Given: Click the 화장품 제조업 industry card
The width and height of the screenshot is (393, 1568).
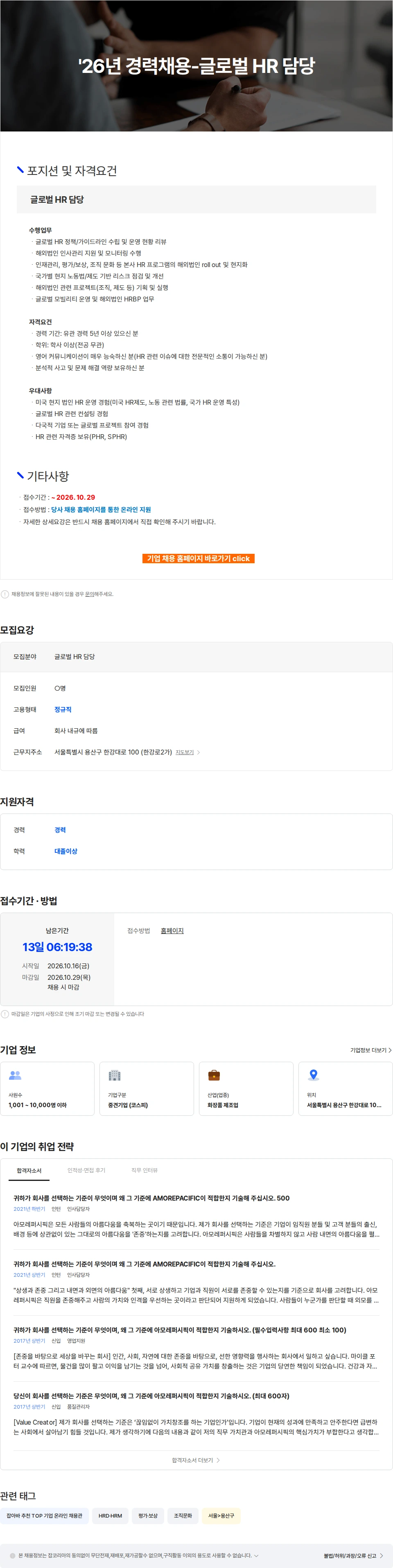Looking at the screenshot, I should coord(246,1089).
